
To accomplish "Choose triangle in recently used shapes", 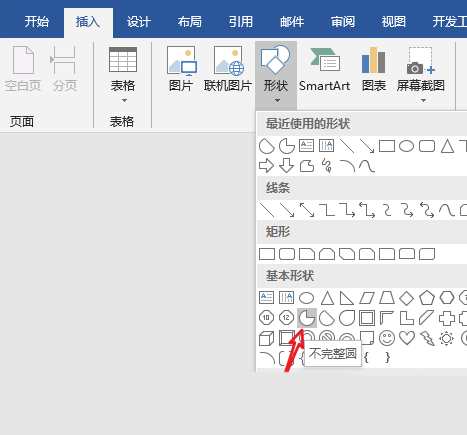I will pos(447,146).
